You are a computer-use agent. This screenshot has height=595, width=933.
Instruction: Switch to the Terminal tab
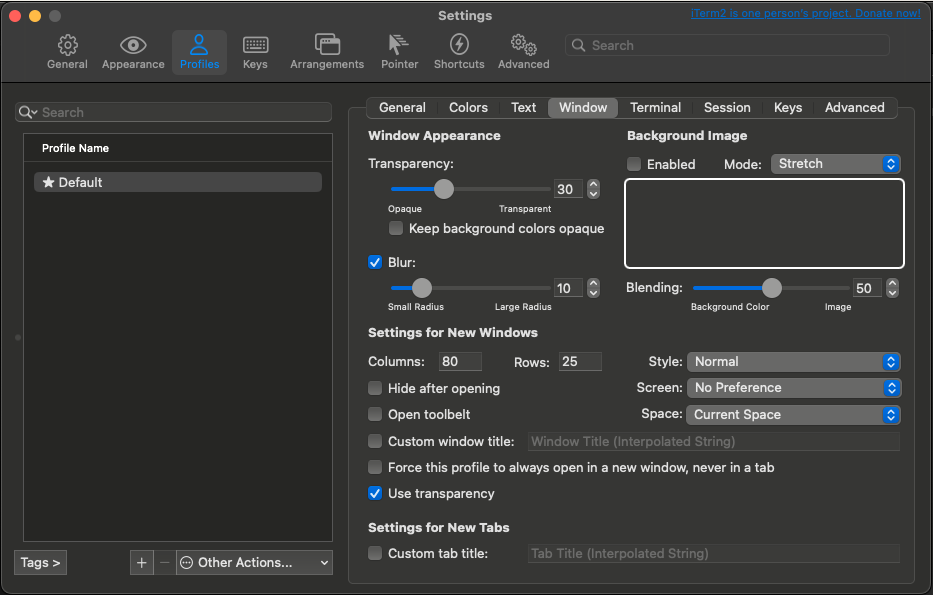655,108
